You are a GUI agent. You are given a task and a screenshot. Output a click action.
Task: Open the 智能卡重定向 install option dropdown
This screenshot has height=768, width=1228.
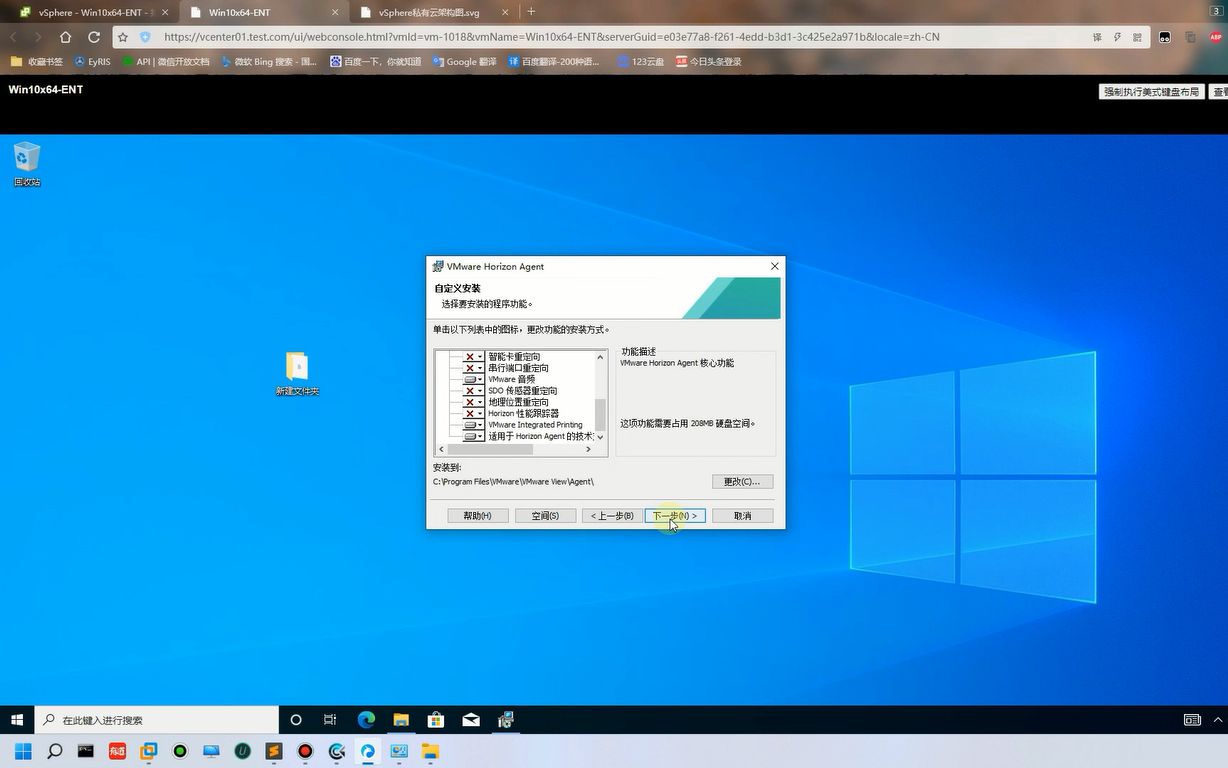click(473, 357)
